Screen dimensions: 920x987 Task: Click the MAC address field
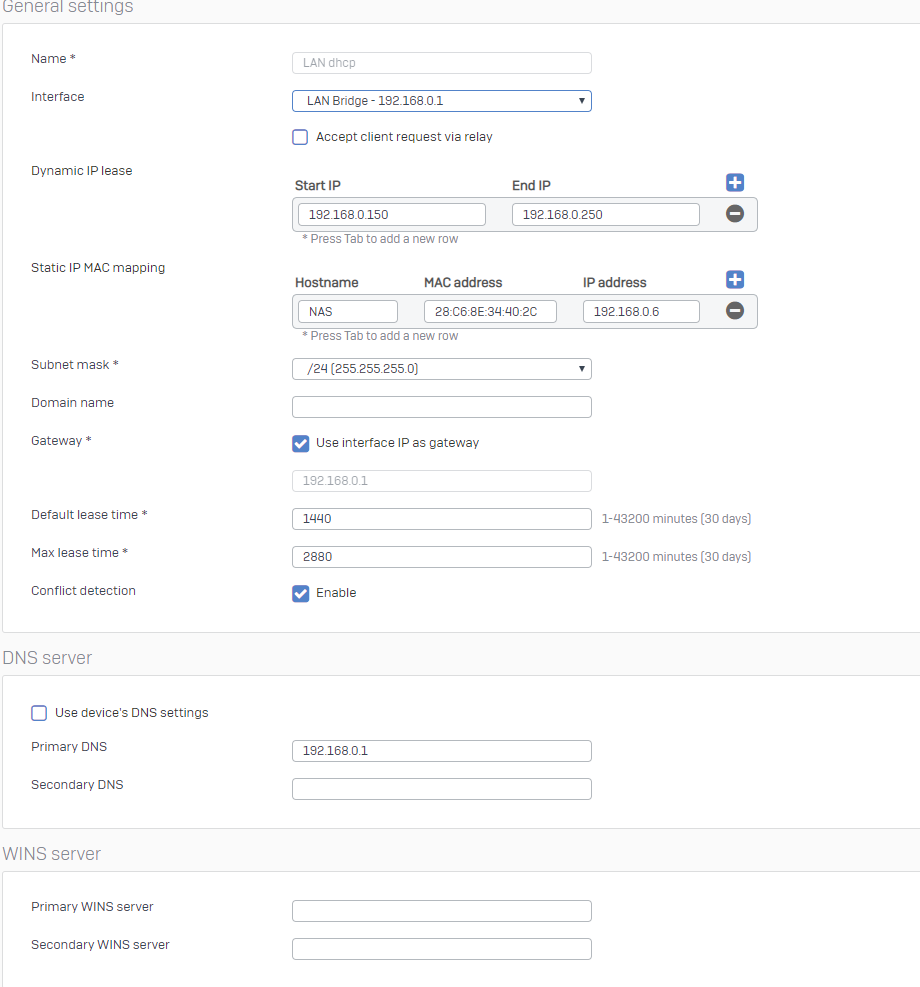point(490,312)
